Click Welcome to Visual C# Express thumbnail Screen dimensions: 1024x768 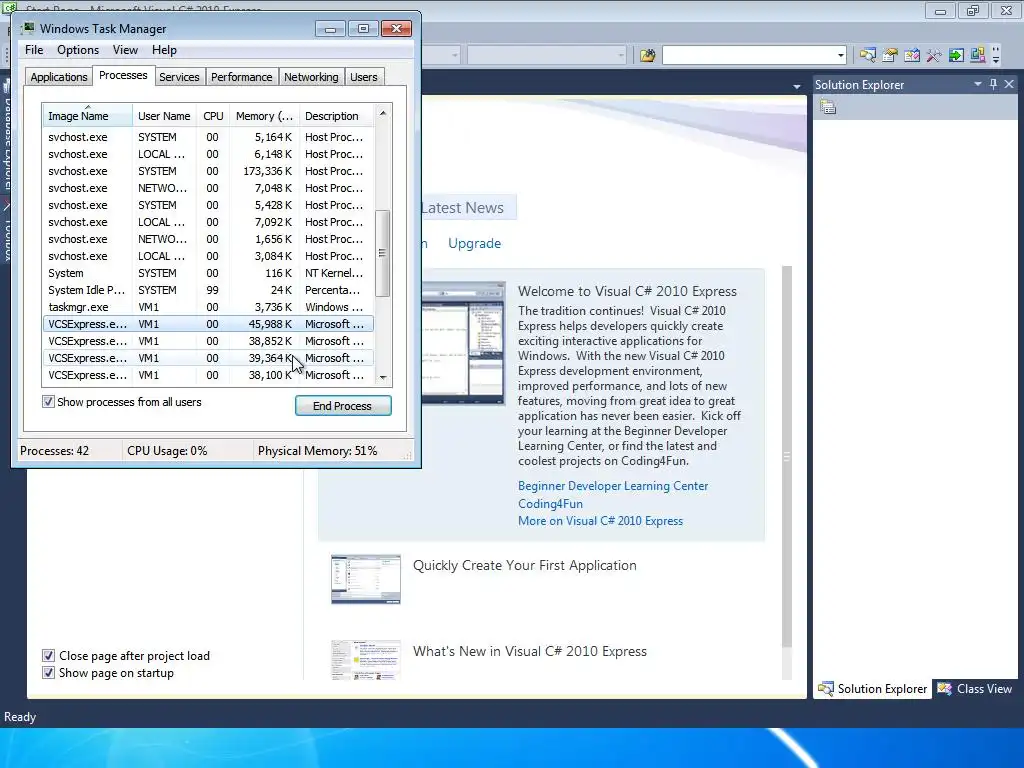[463, 343]
